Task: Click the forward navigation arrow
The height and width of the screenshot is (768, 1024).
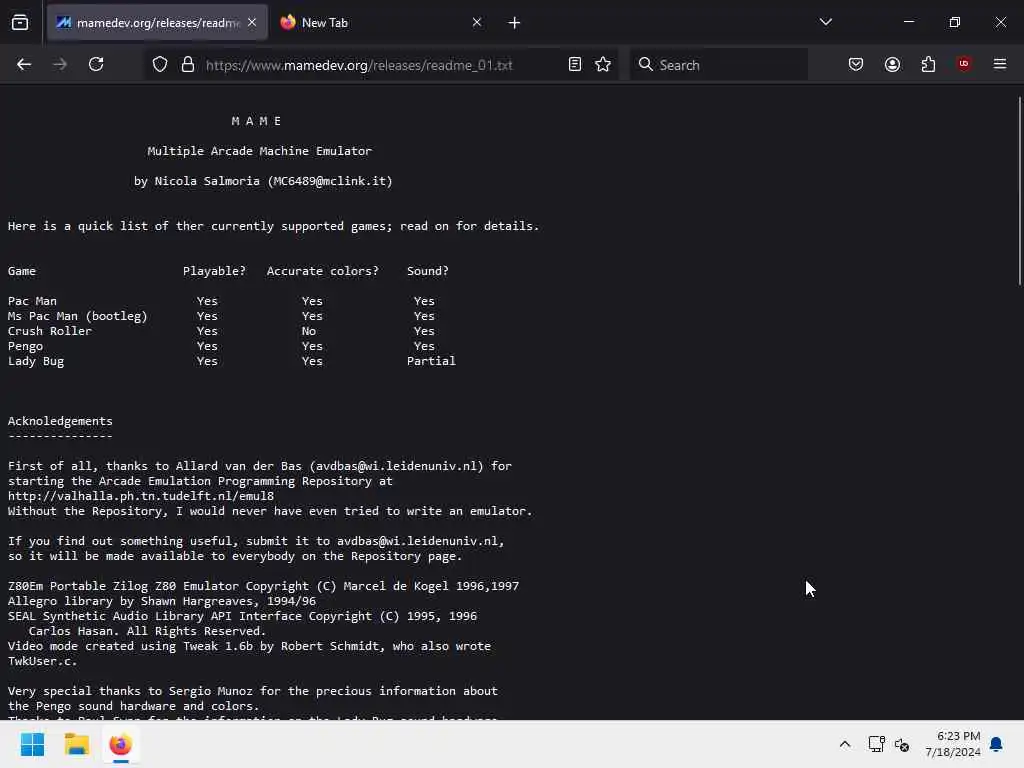Action: click(x=60, y=64)
